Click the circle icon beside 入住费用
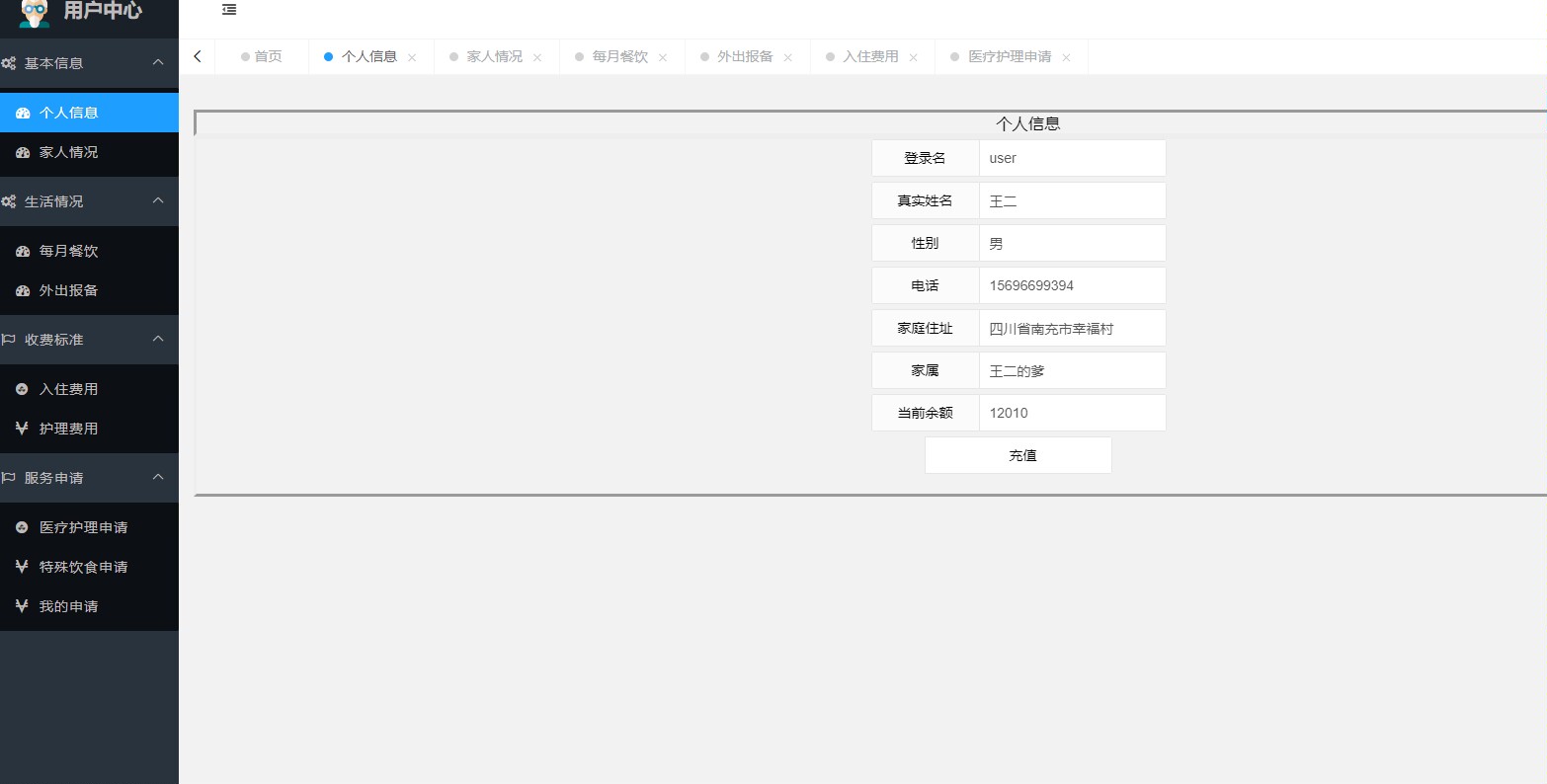The width and height of the screenshot is (1547, 784). 22,389
